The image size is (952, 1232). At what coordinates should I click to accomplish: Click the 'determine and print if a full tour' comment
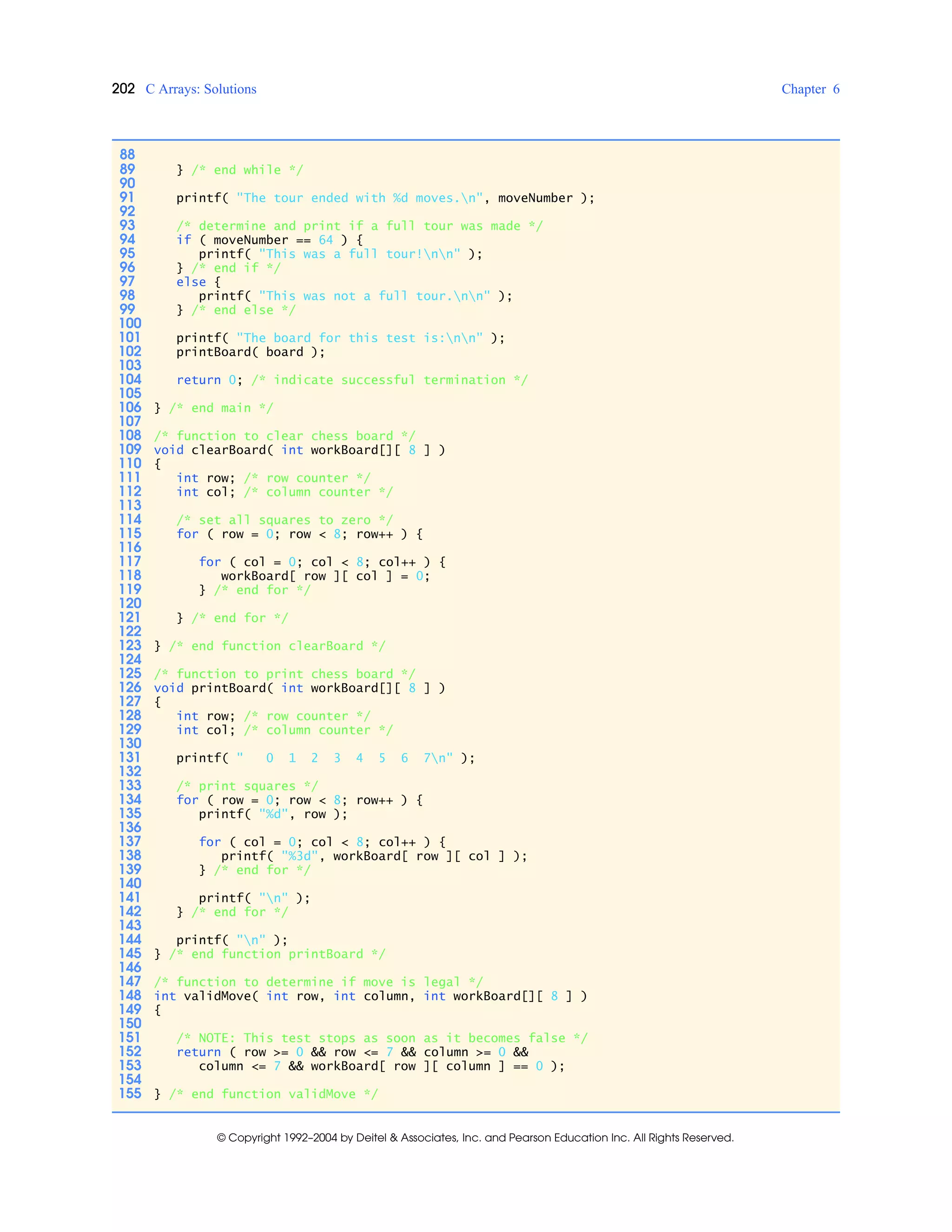(x=359, y=226)
